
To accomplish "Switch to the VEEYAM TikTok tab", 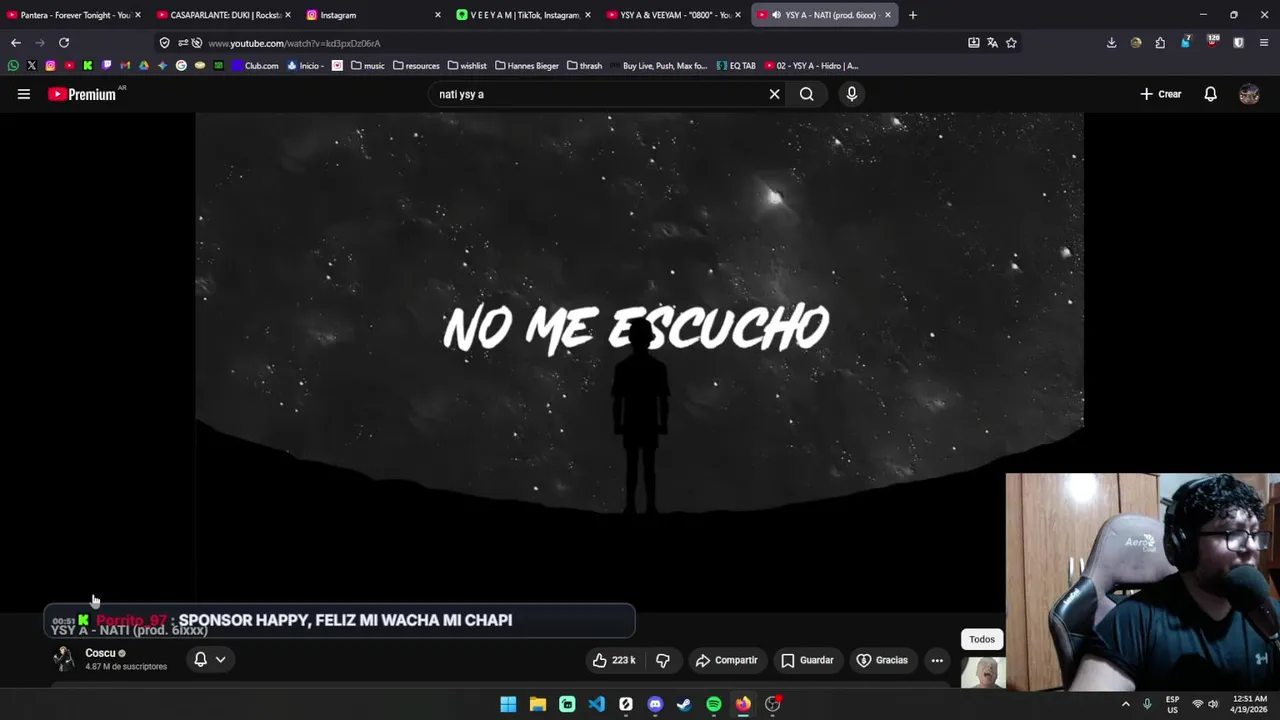I will [x=523, y=15].
